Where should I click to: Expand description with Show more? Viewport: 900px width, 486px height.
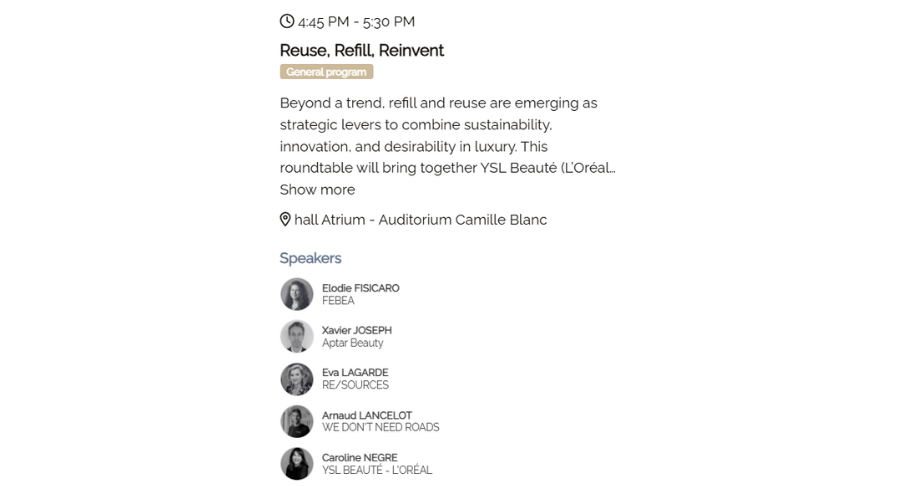(317, 189)
